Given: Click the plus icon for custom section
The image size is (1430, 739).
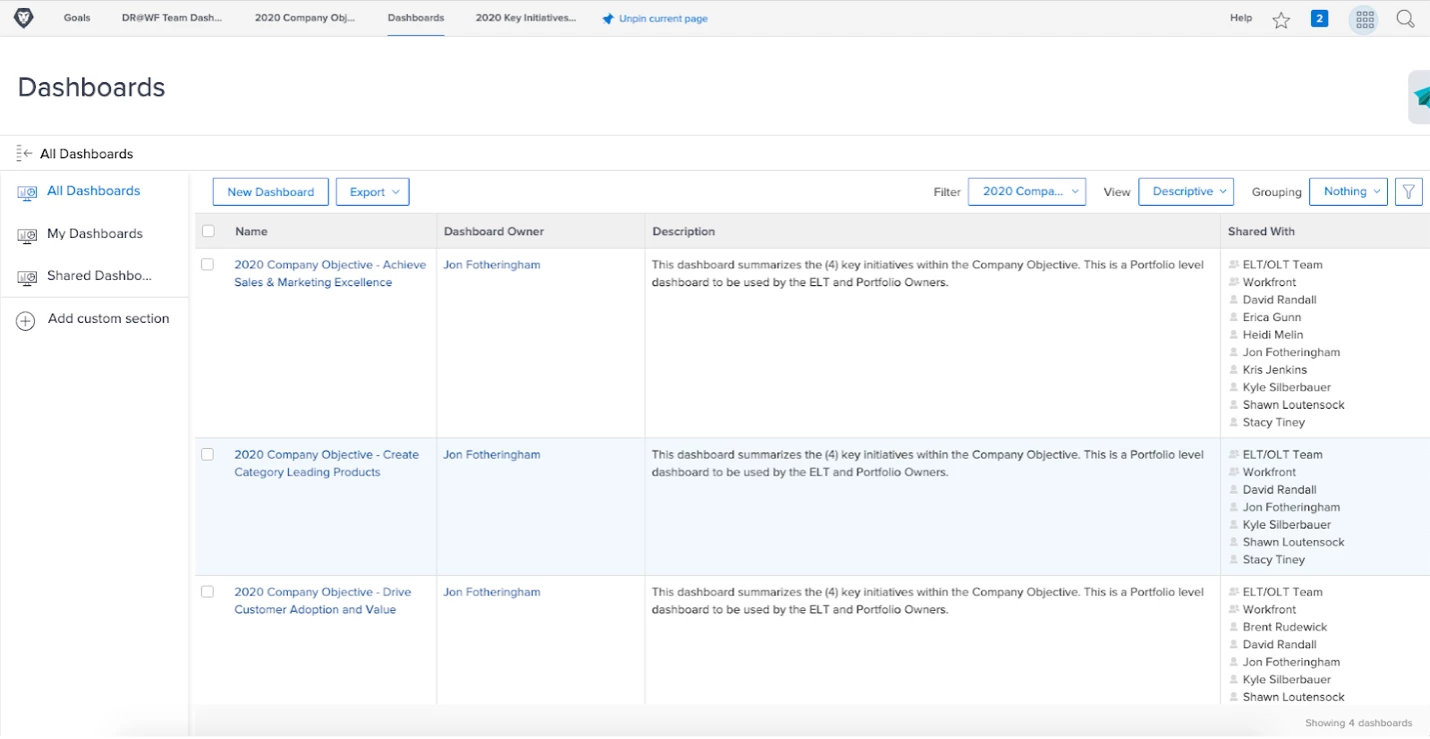Looking at the screenshot, I should coord(26,320).
